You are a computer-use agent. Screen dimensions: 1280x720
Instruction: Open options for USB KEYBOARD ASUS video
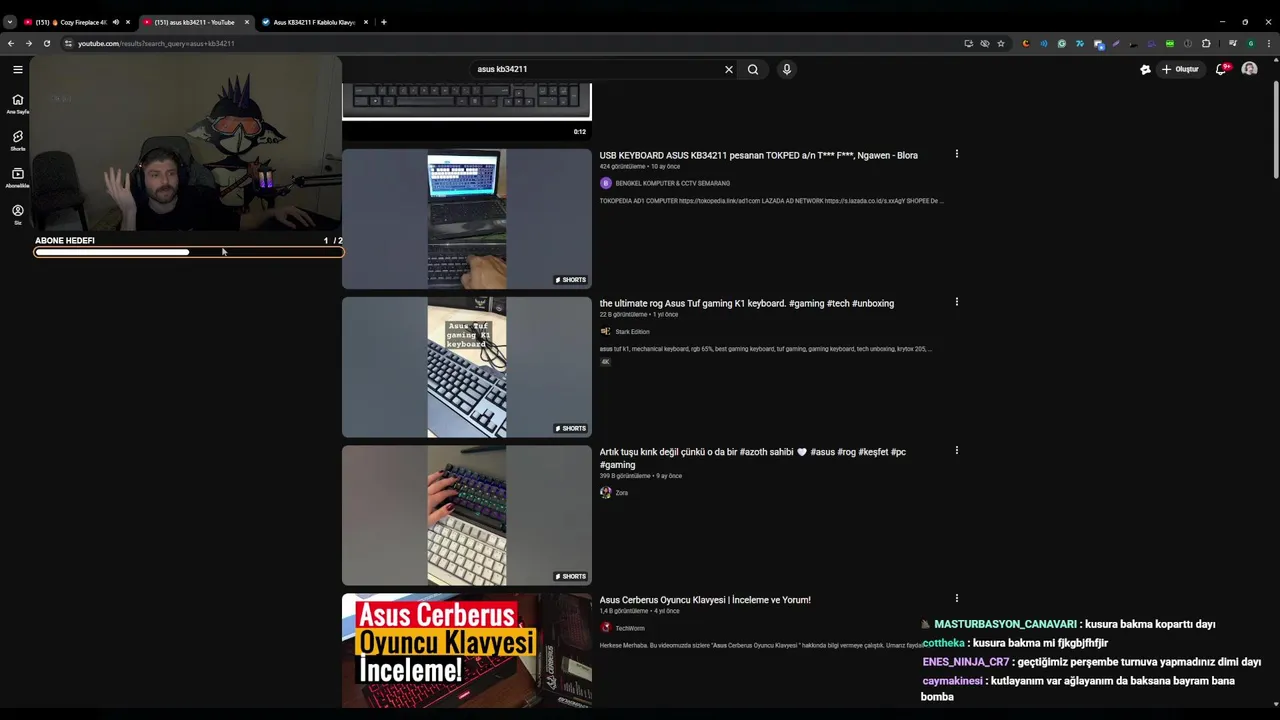click(957, 154)
